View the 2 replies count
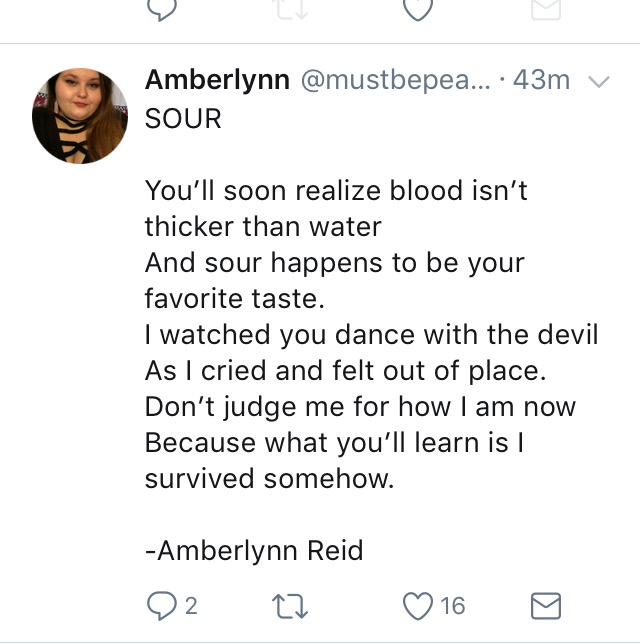The image size is (640, 644). pyautogui.click(x=191, y=606)
